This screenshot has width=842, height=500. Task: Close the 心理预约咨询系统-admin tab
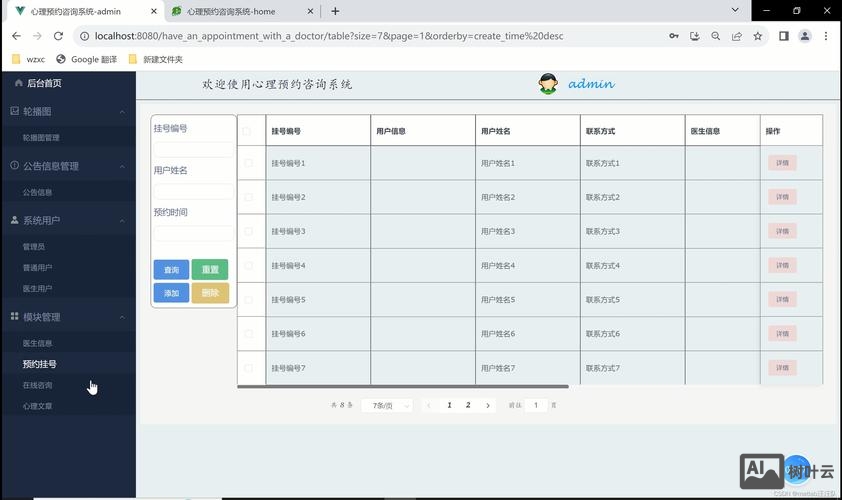(154, 11)
